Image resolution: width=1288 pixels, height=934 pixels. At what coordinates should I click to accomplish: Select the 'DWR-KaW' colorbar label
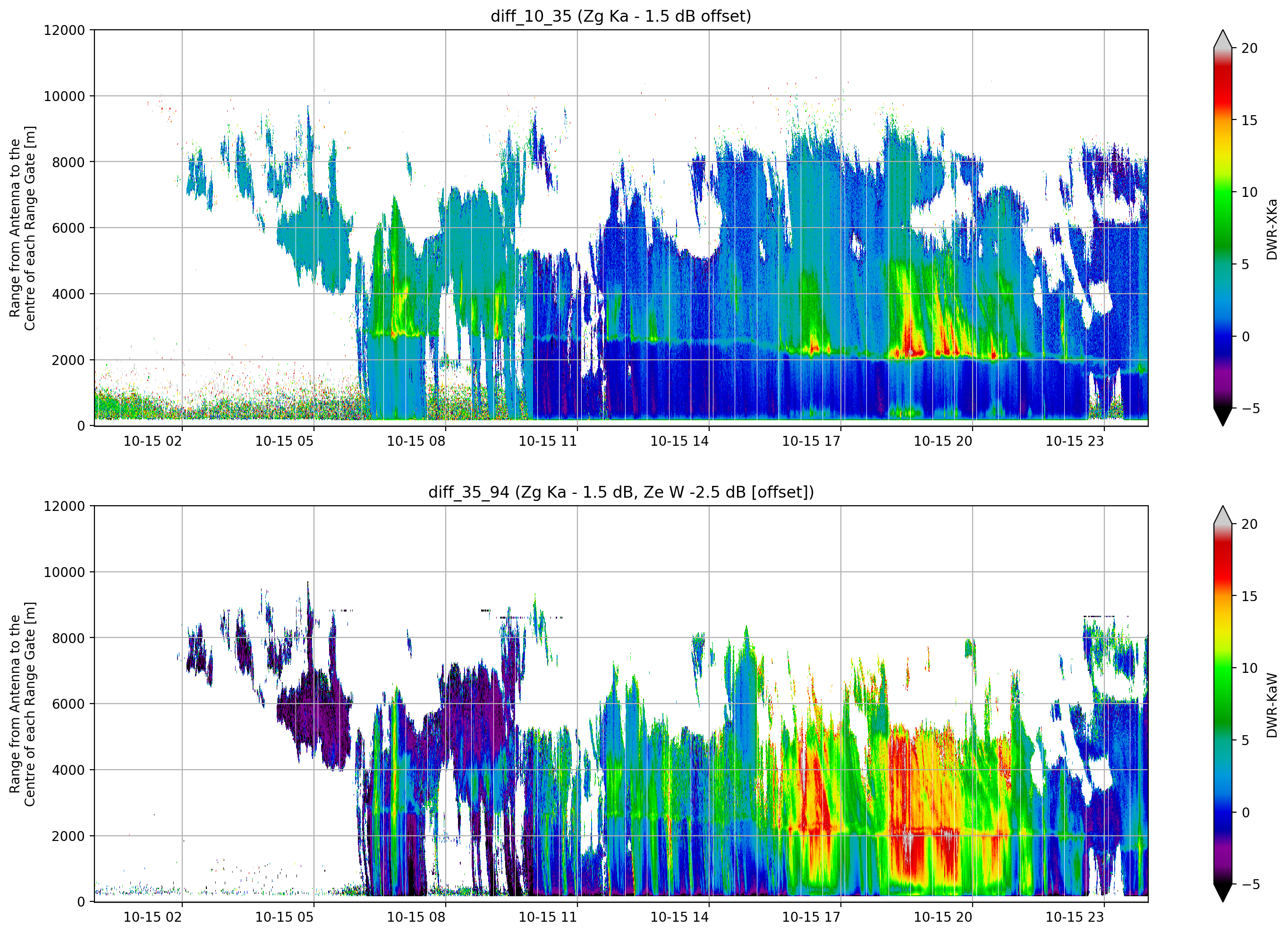(1271, 705)
